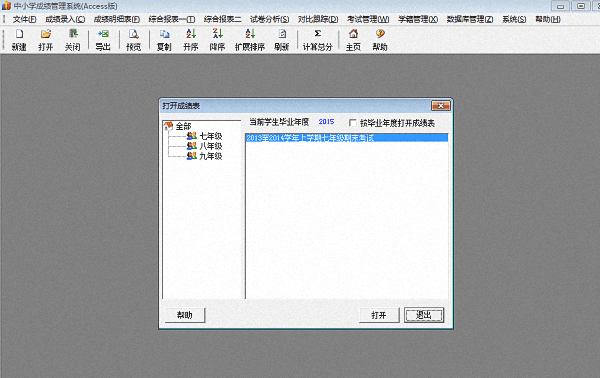Image resolution: width=600 pixels, height=378 pixels.
Task: Click the 打开 button in the dialog
Action: (379, 315)
